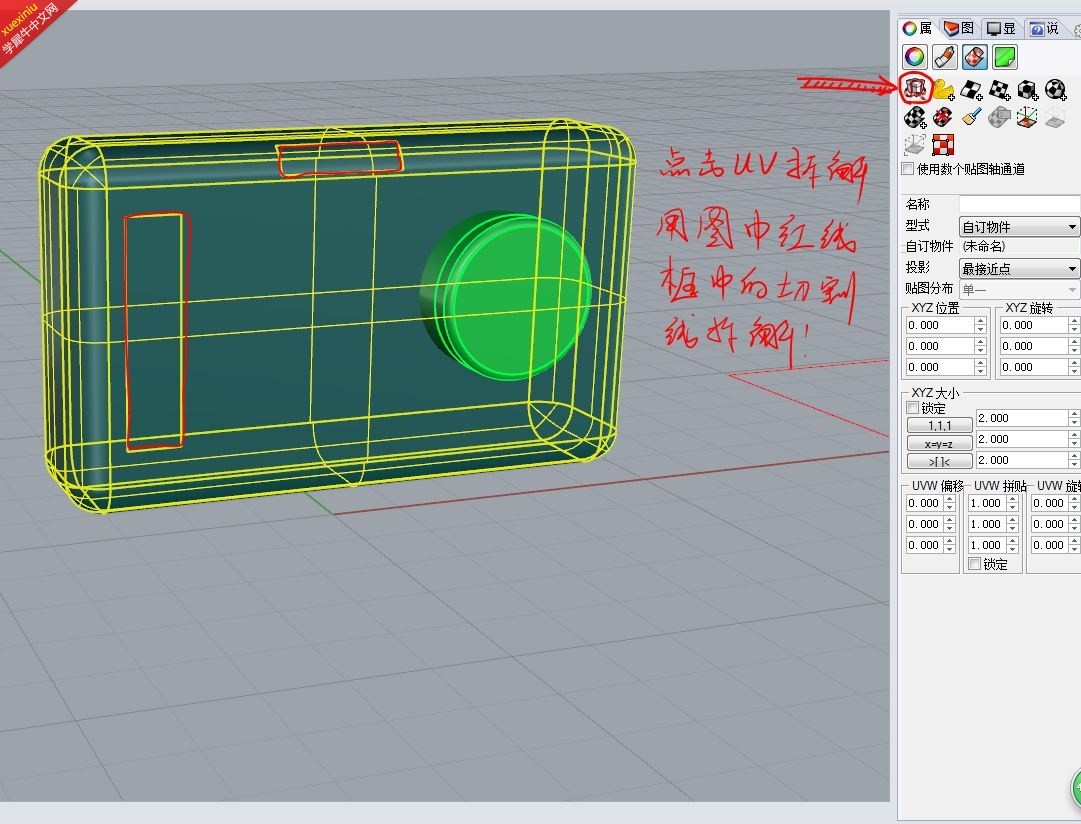The height and width of the screenshot is (824, 1081).
Task: Match mapping using the paintbrush icon
Action: [x=971, y=117]
